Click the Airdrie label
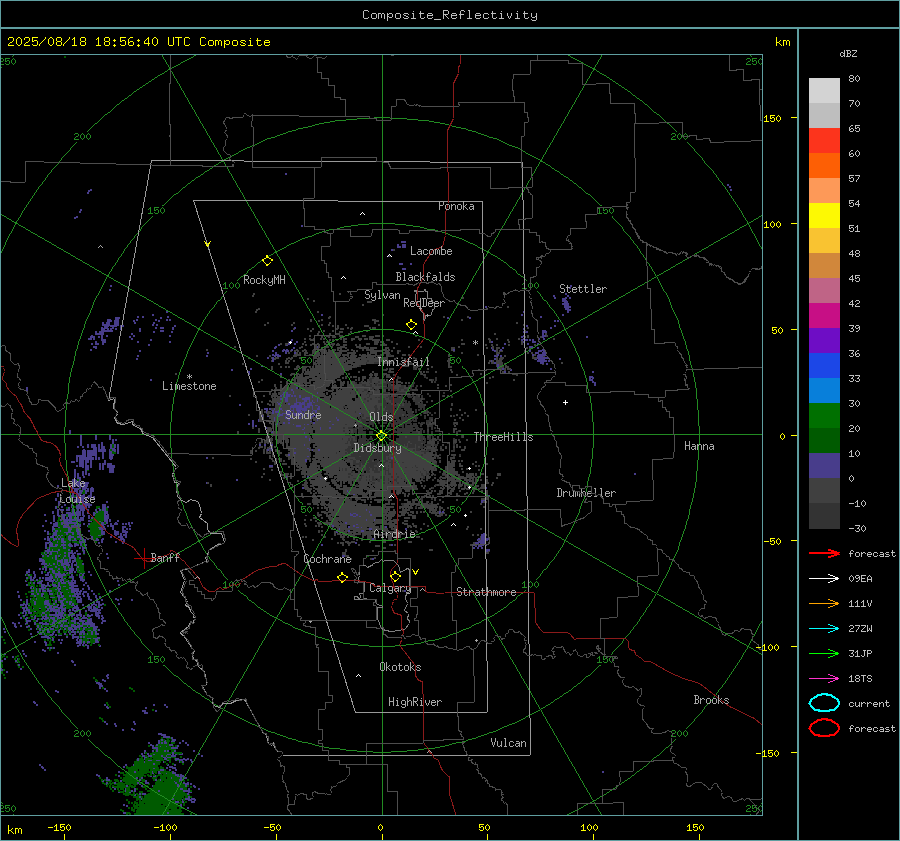The height and width of the screenshot is (841, 900). [394, 534]
